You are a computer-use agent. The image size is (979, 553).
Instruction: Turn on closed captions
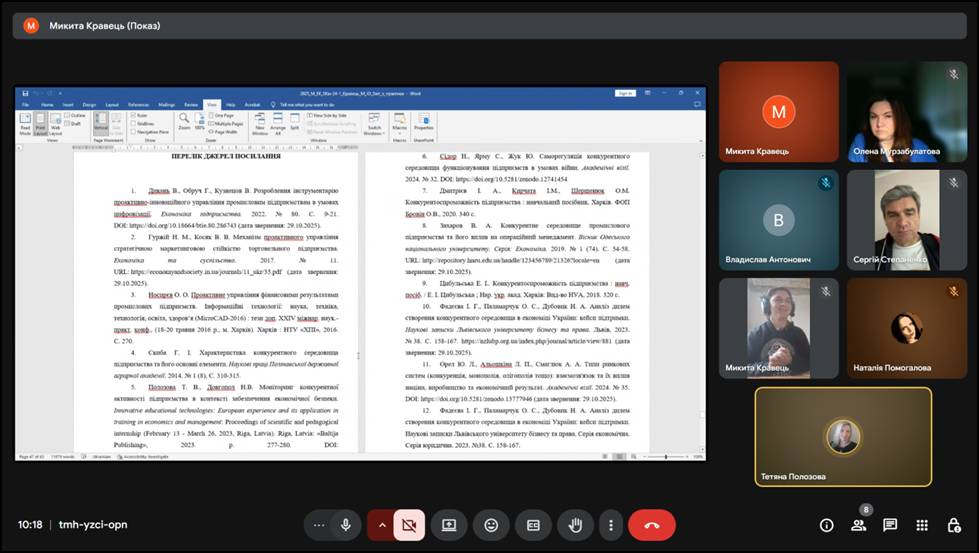(533, 525)
